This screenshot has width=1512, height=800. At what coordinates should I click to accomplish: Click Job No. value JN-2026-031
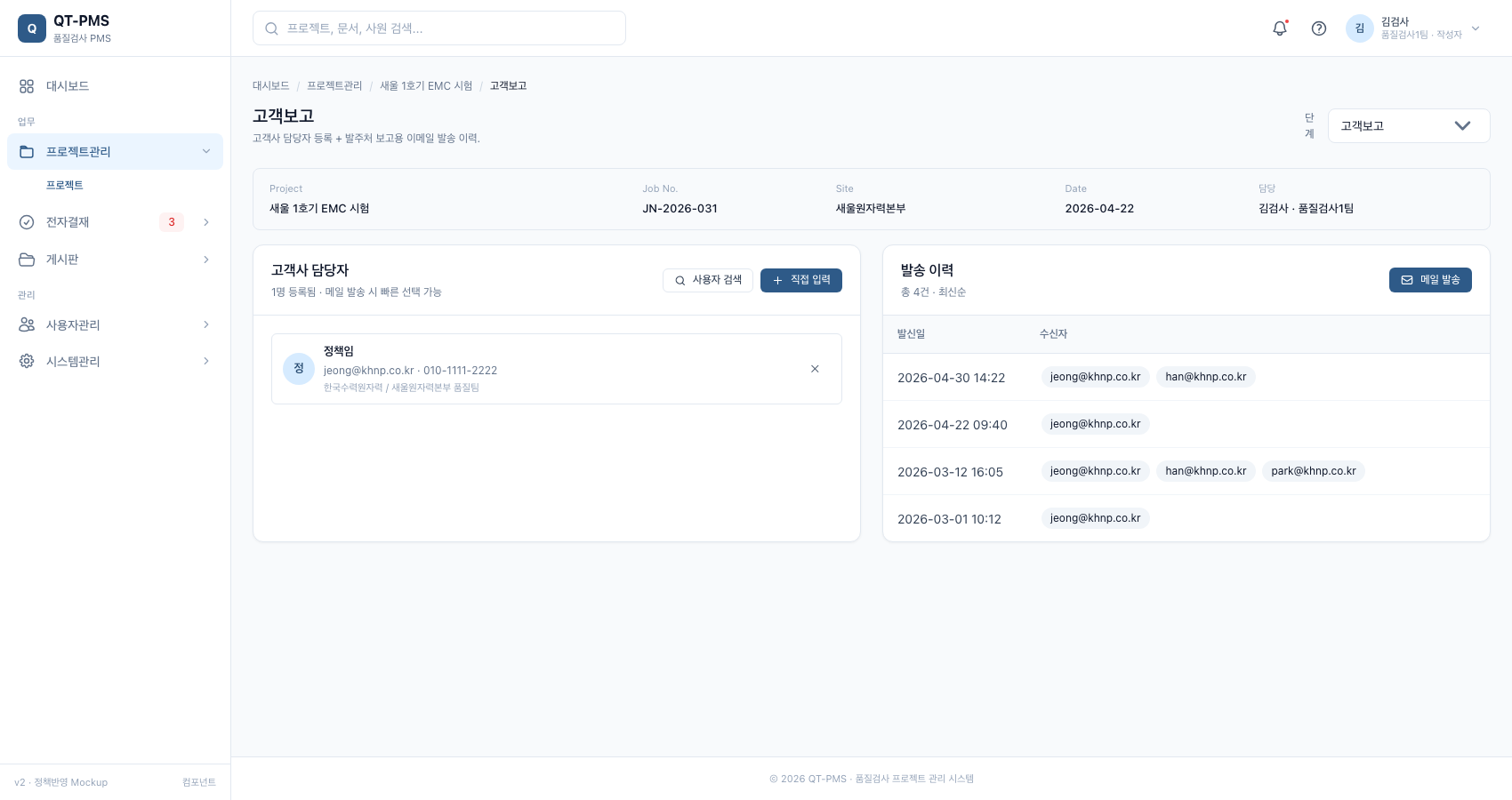tap(680, 209)
